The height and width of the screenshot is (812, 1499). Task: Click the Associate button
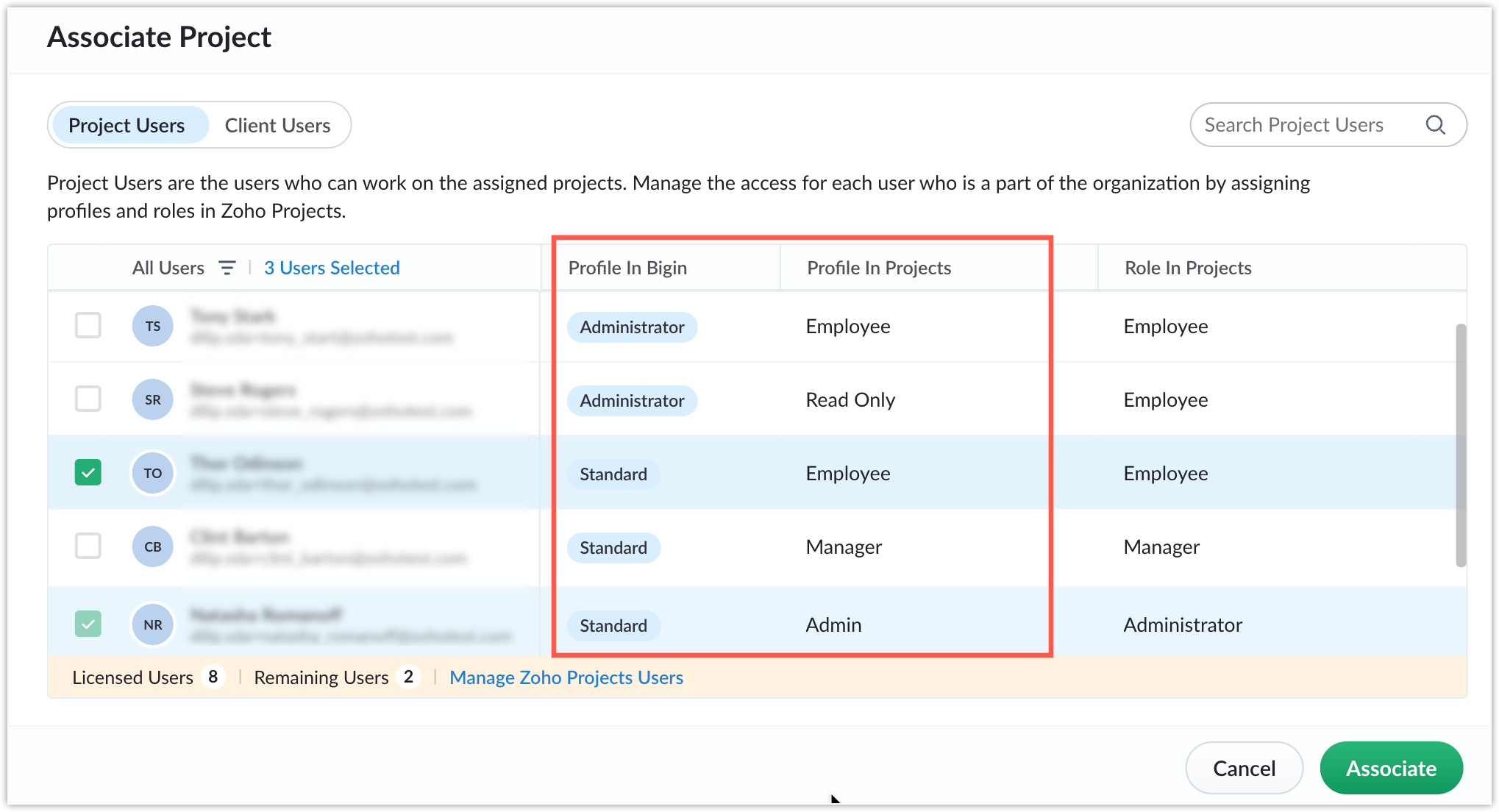[x=1391, y=768]
